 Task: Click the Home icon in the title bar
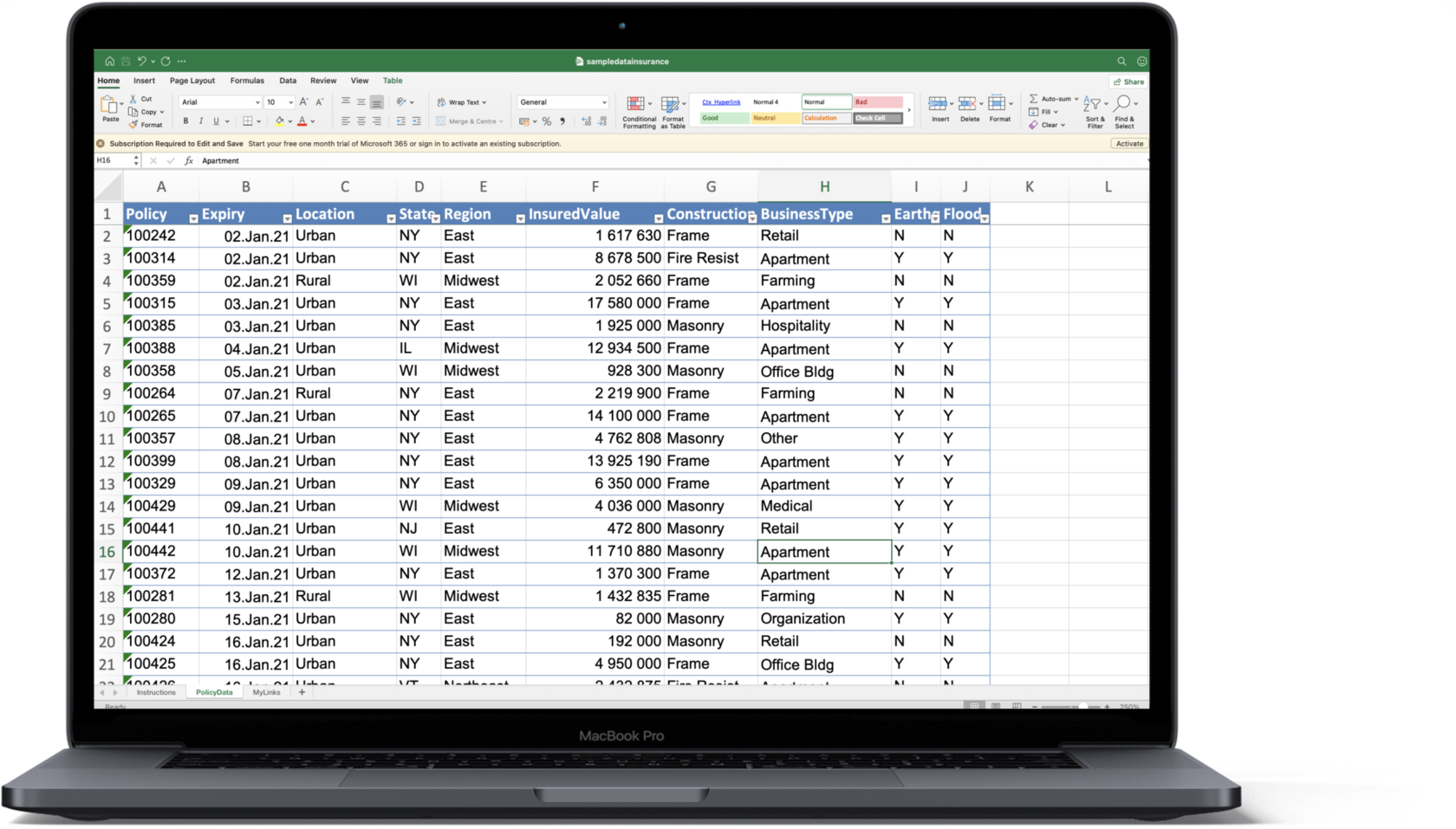pos(109,62)
